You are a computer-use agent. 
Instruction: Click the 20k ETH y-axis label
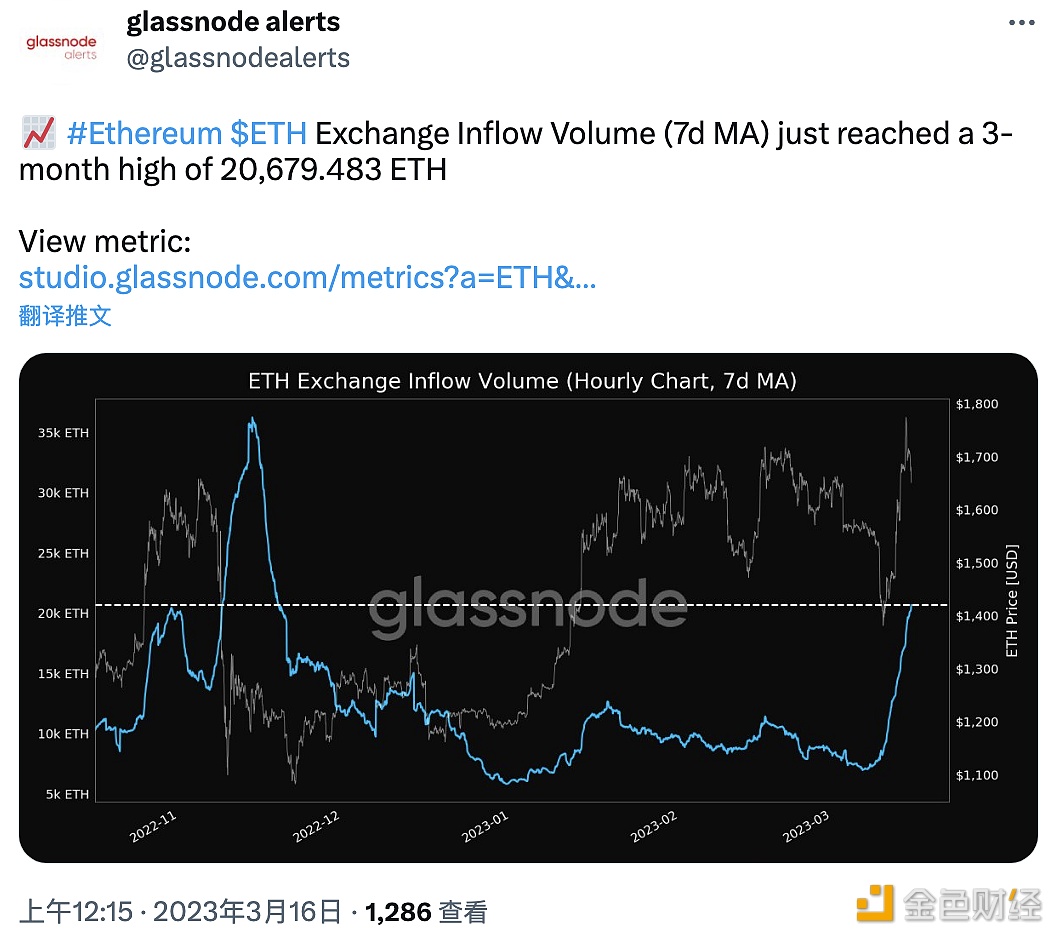click(62, 614)
